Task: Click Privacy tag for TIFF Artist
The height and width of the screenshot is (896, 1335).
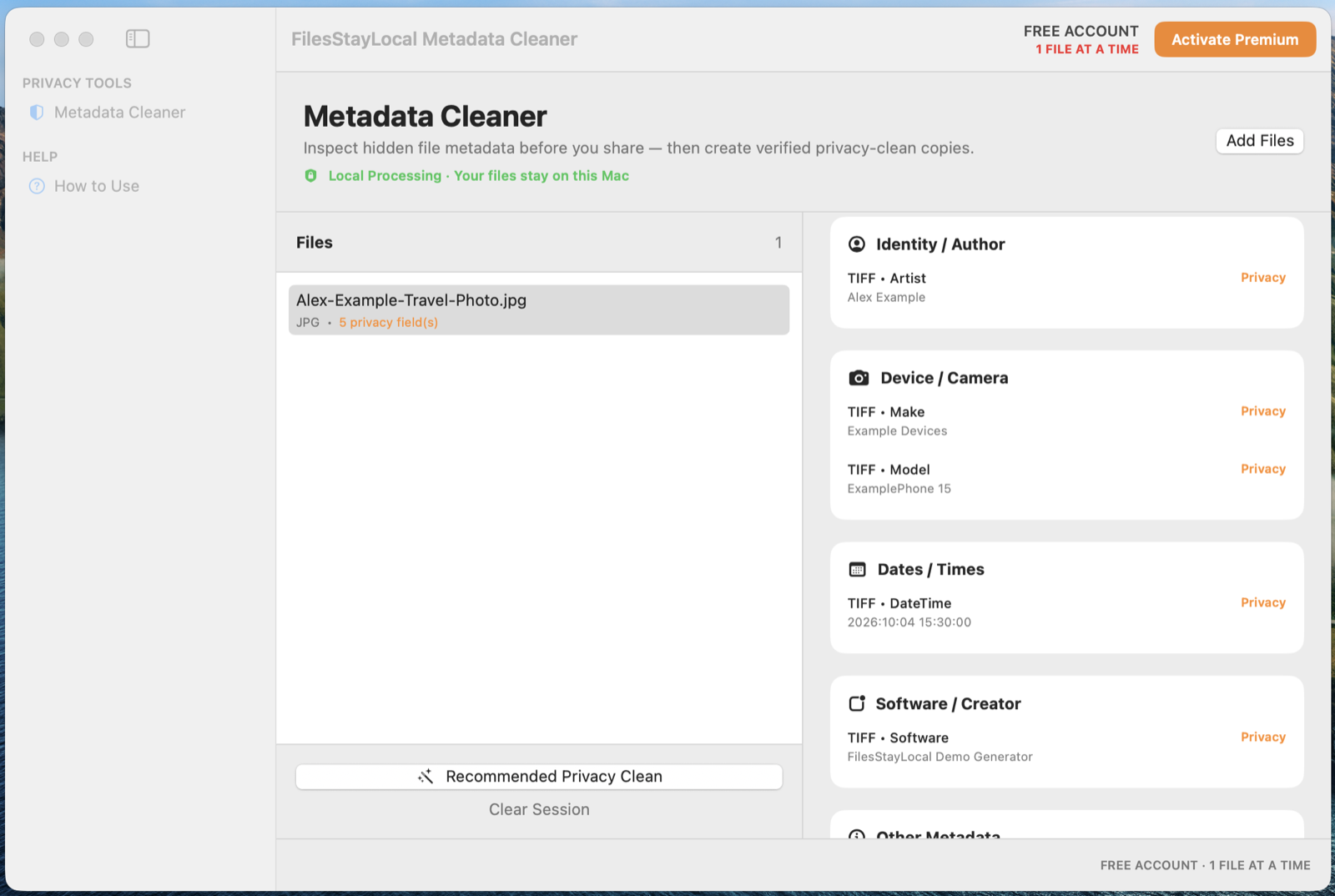Action: click(x=1262, y=278)
